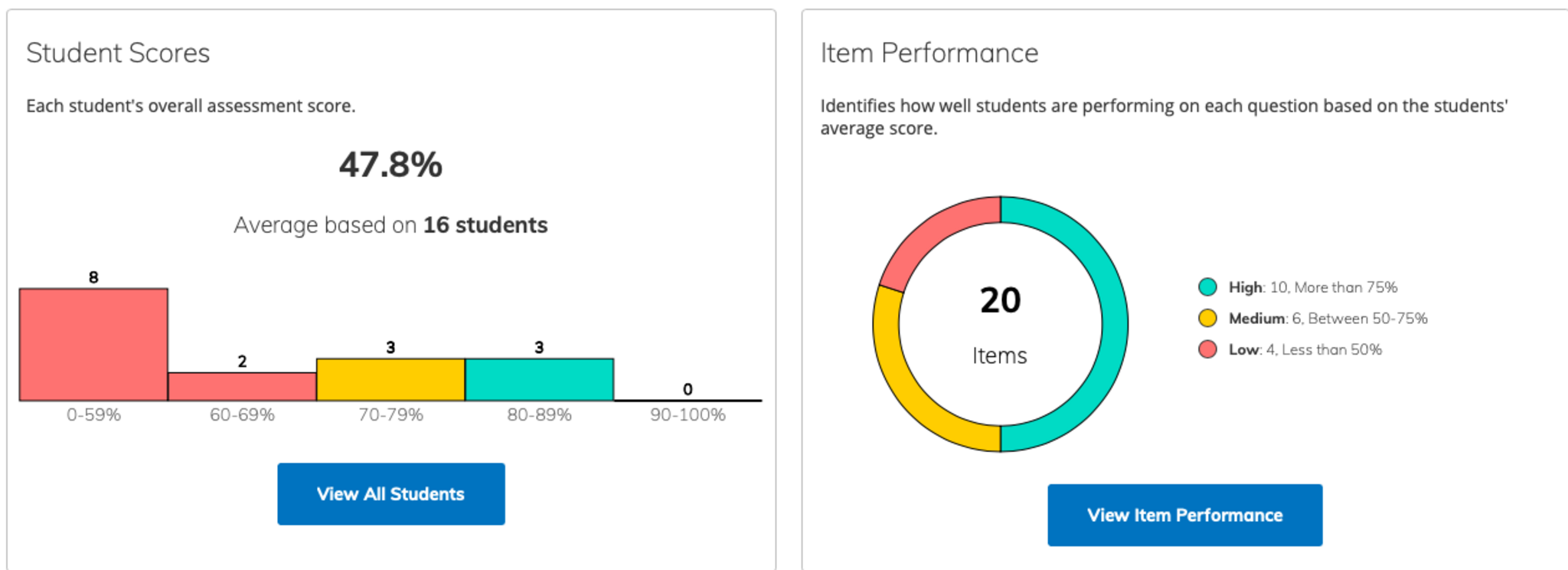The width and height of the screenshot is (1568, 570).
Task: Click the teal High legend circle
Action: click(x=1207, y=287)
